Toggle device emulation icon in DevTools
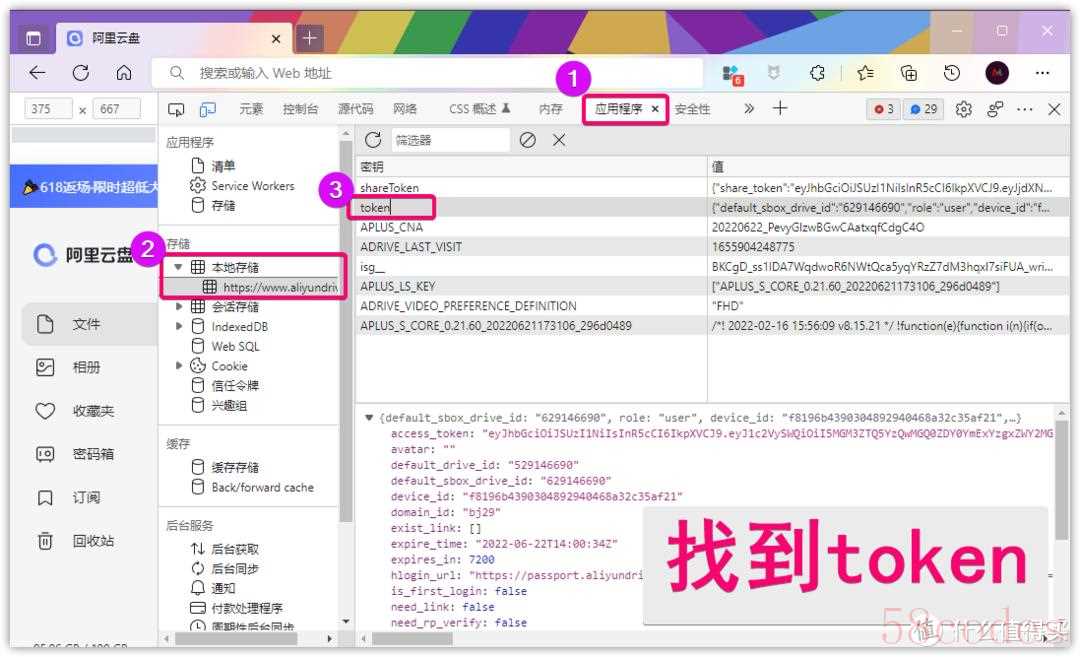Screen dimensions: 1080x657 click(x=207, y=110)
